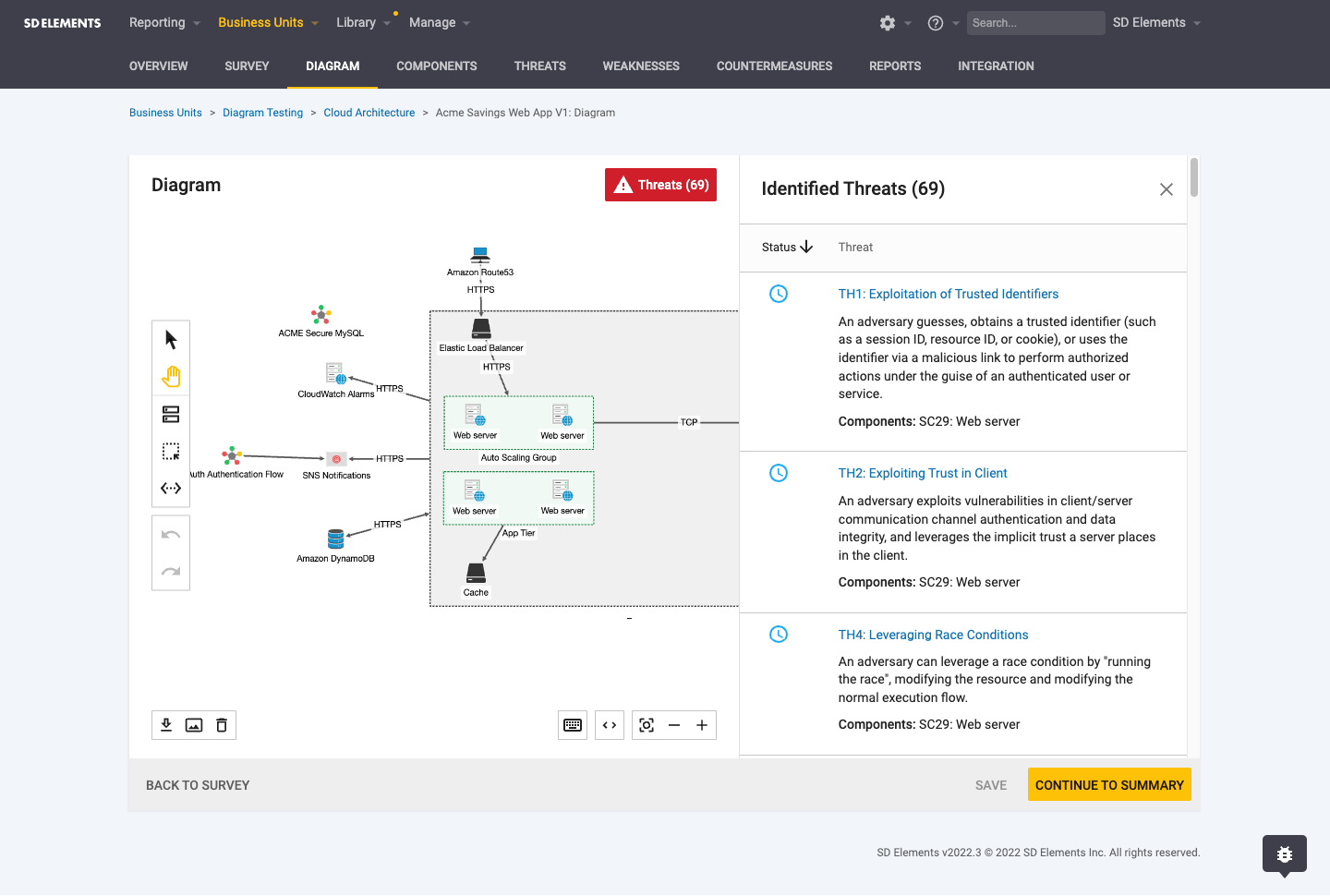
Task: Focus the Search input field
Action: (x=1035, y=23)
